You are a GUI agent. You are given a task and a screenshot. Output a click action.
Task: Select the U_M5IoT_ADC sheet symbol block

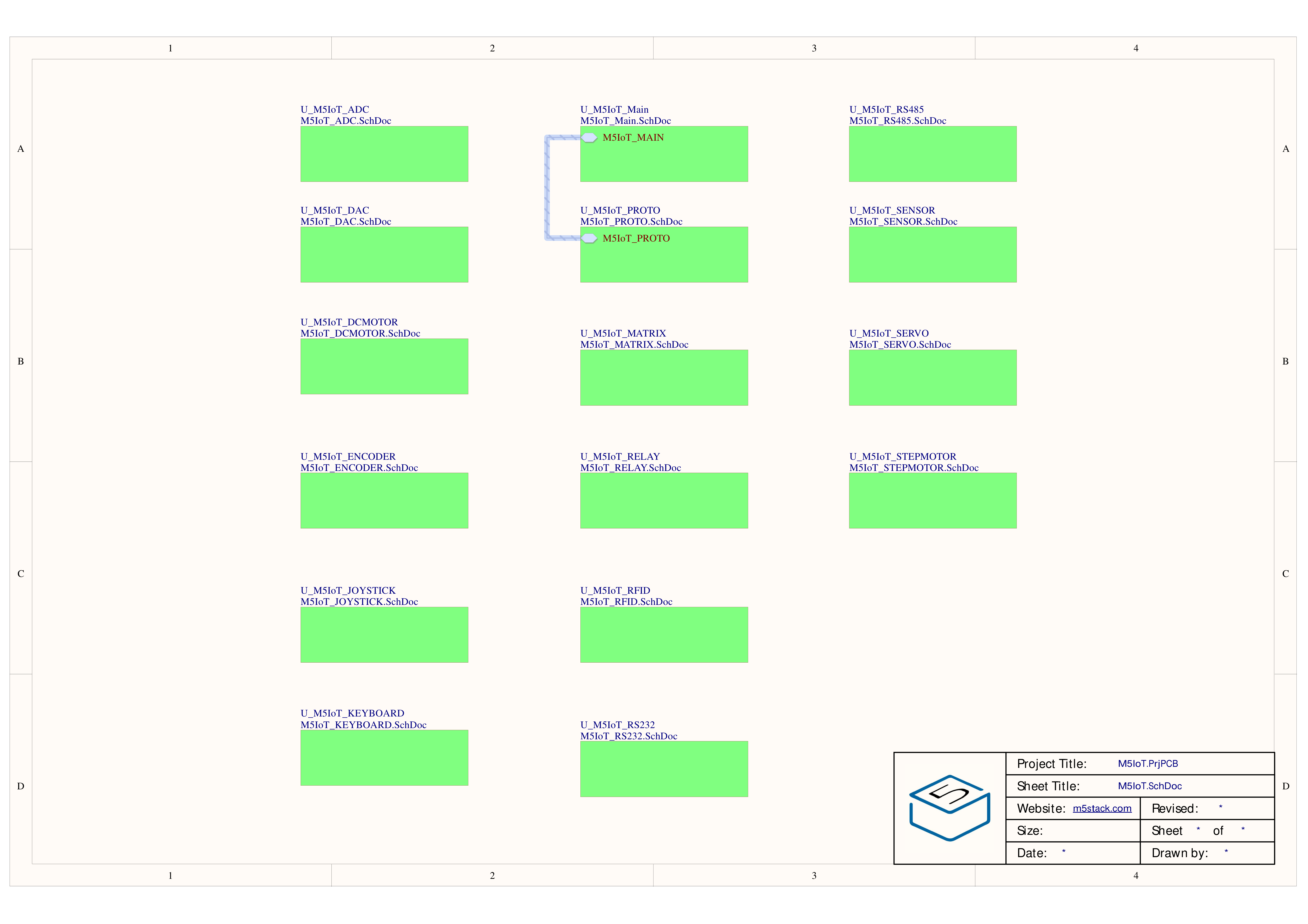(384, 154)
